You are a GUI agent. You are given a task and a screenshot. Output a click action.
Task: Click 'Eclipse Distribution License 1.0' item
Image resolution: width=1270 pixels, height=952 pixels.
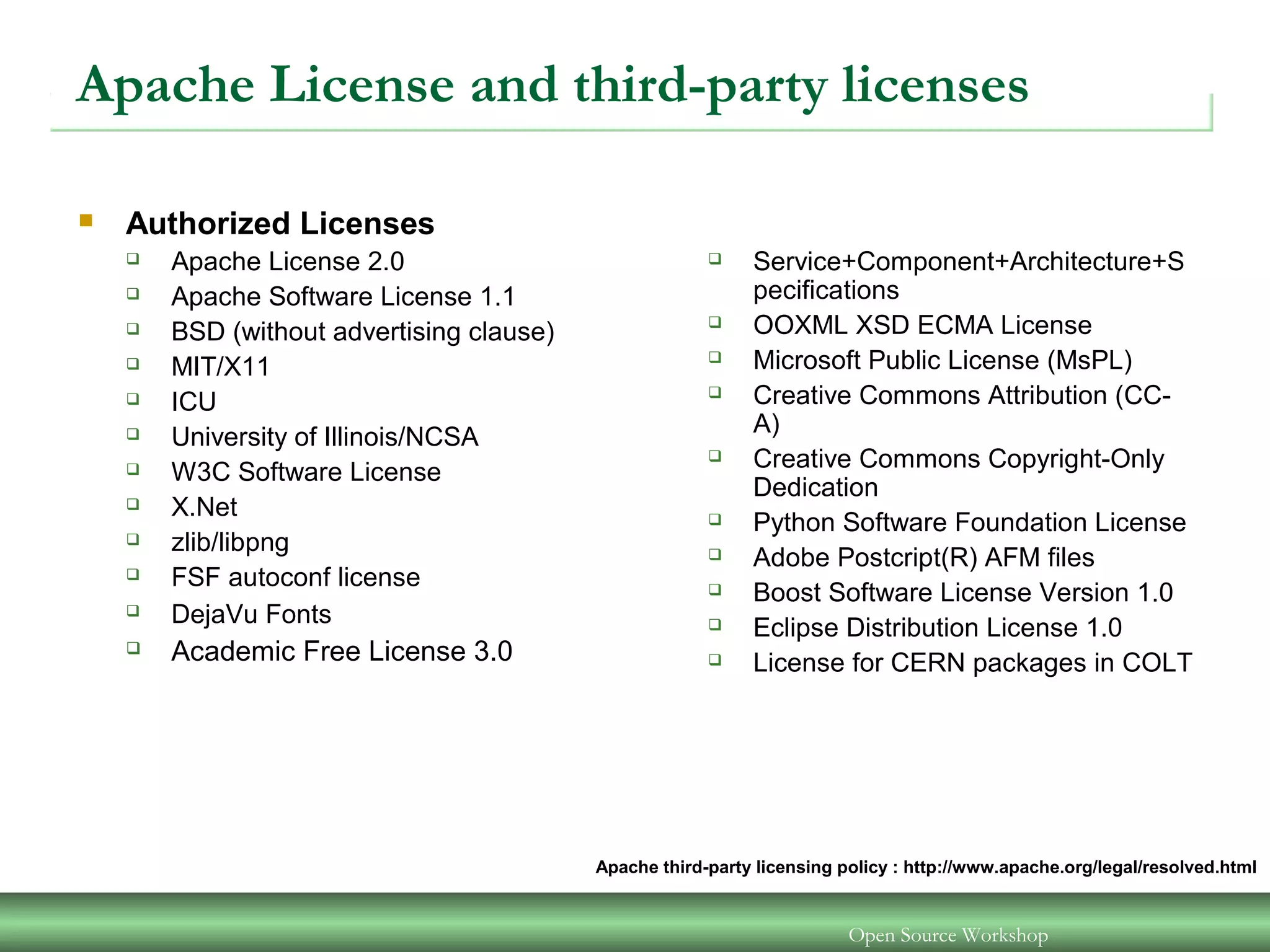pos(938,628)
